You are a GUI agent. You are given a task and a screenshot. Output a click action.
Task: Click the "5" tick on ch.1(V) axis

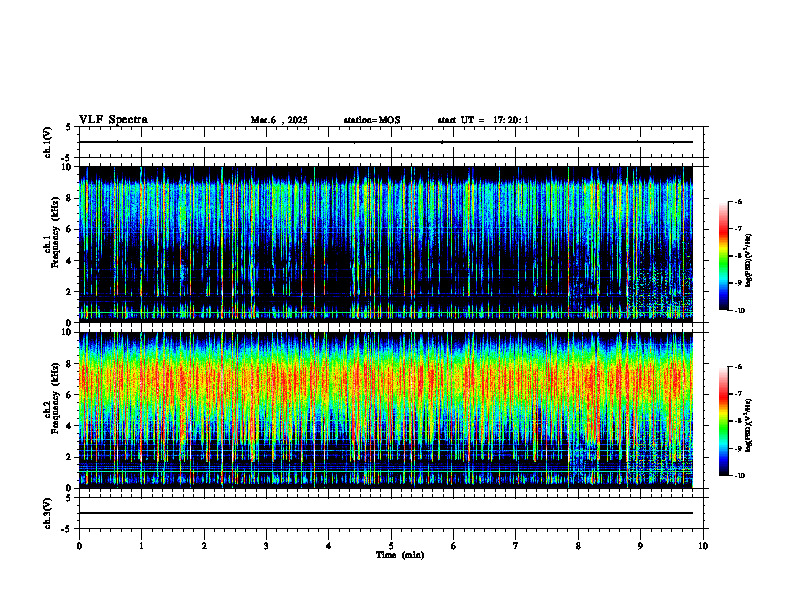pos(68,127)
